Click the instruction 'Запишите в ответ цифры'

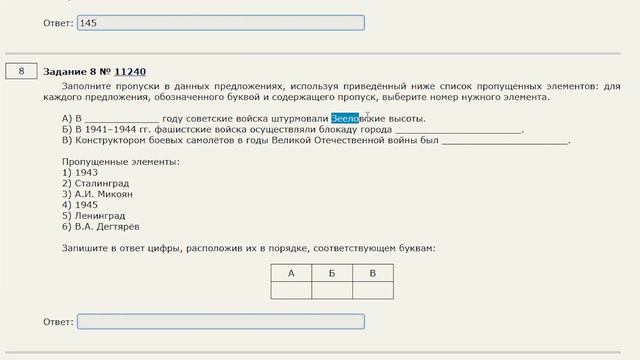[249, 248]
